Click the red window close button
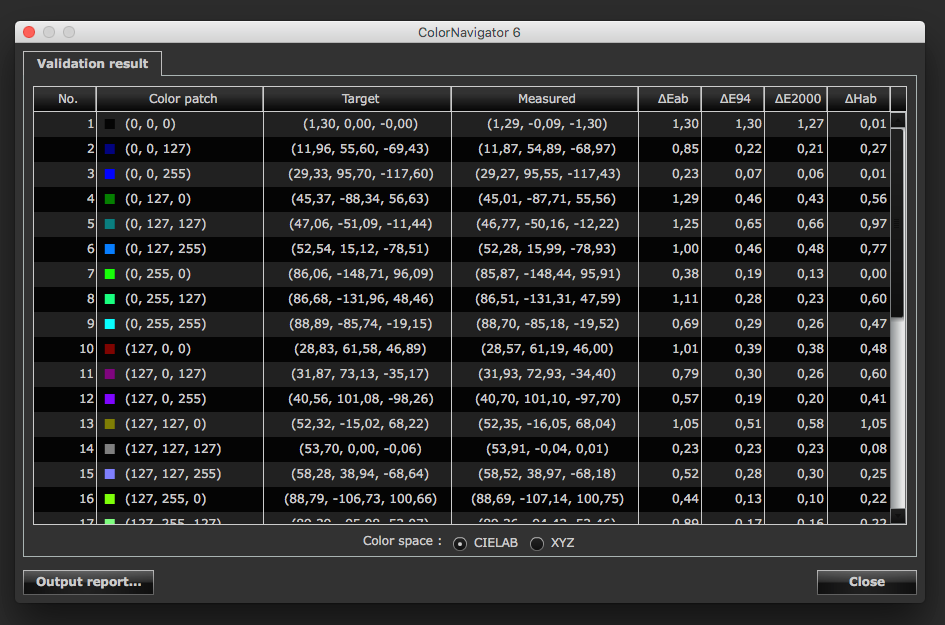This screenshot has width=945, height=625. (29, 32)
